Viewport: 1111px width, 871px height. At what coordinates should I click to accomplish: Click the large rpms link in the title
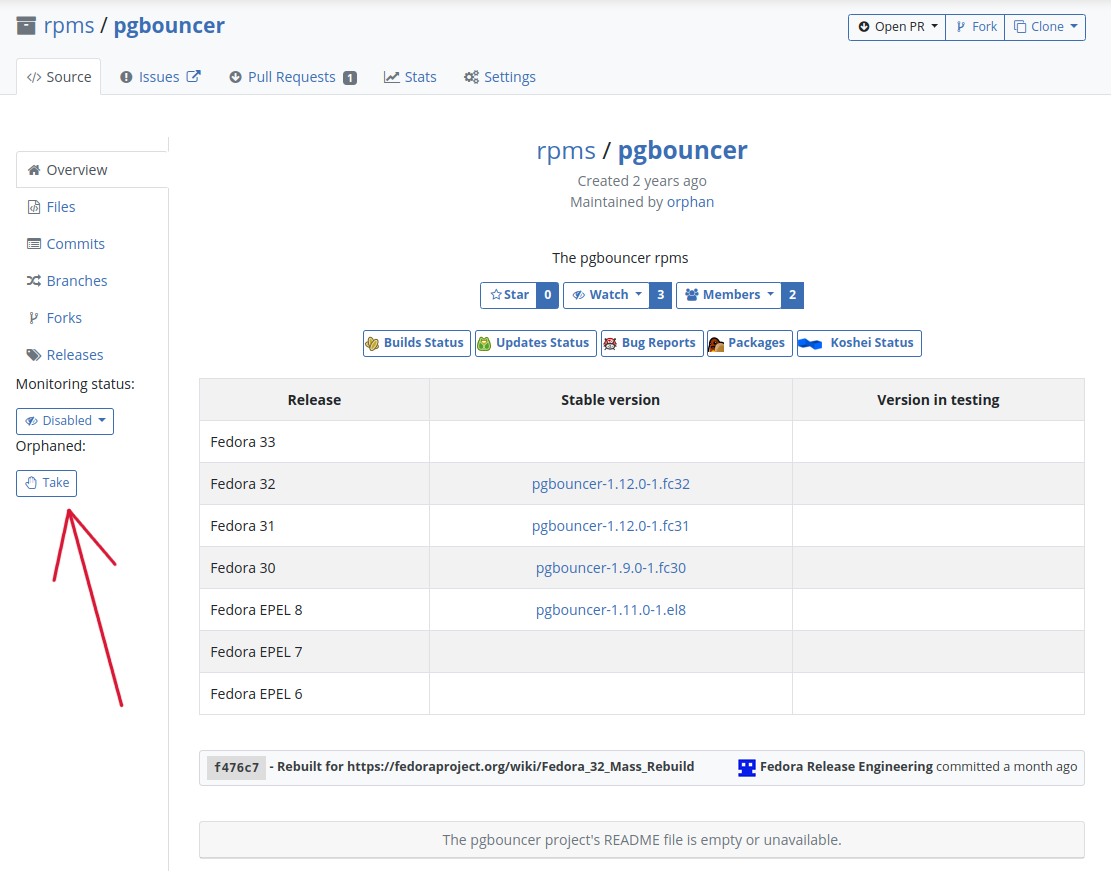566,151
